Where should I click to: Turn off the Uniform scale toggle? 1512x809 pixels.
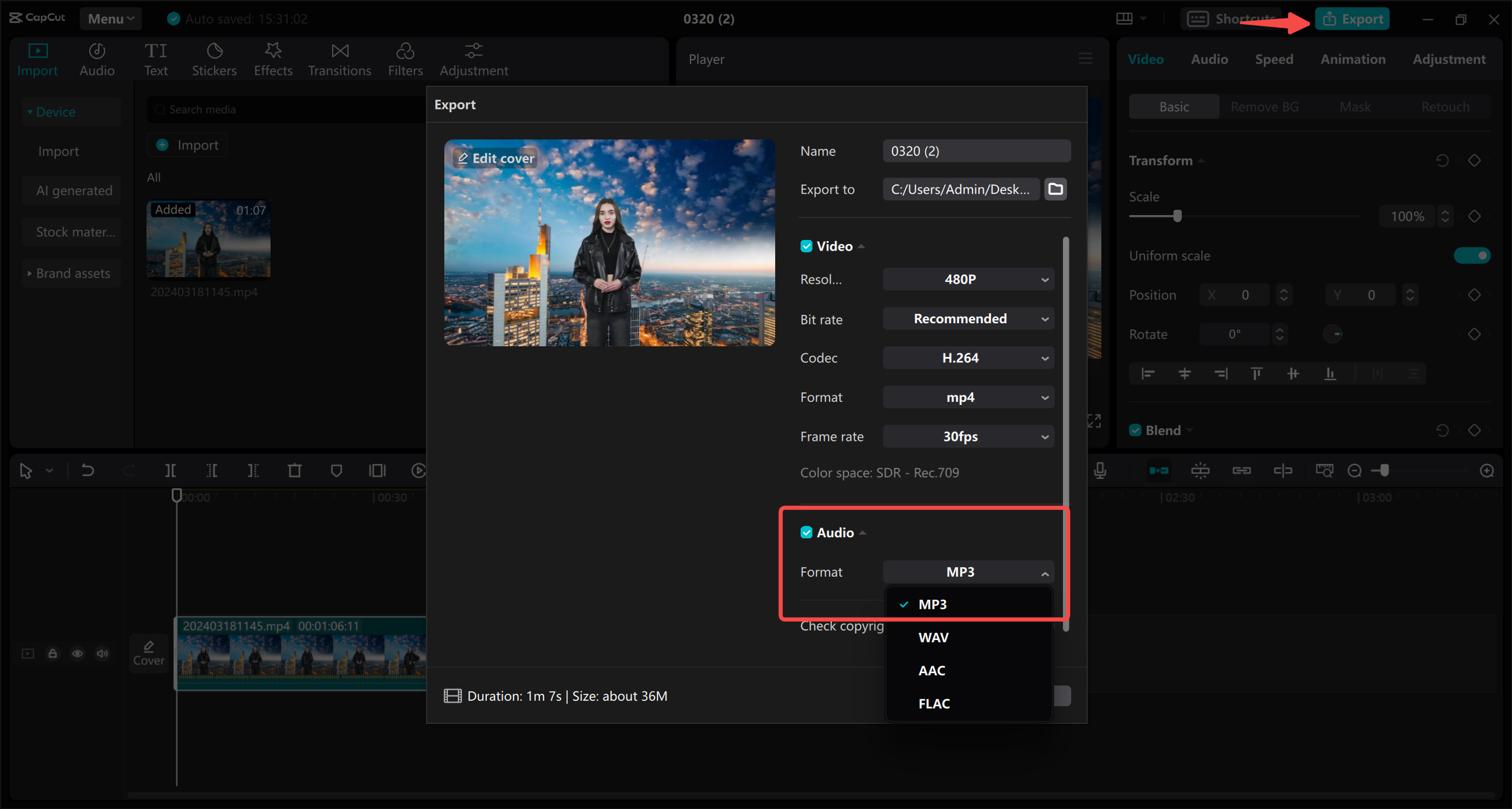coord(1472,255)
